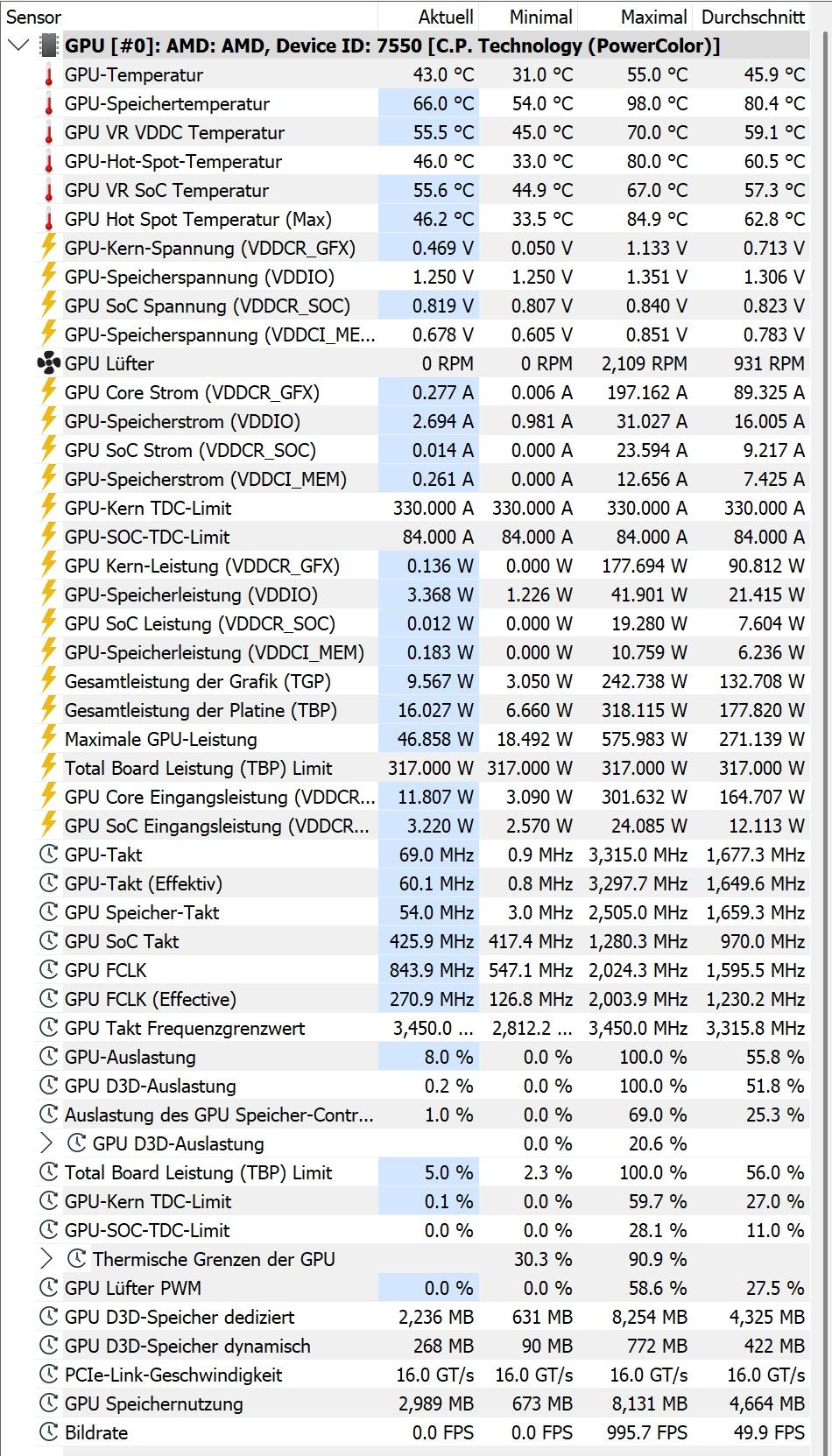
Task: Click the clock icon next to PCIe-Link-Geschwindigkeit
Action: (49, 1375)
